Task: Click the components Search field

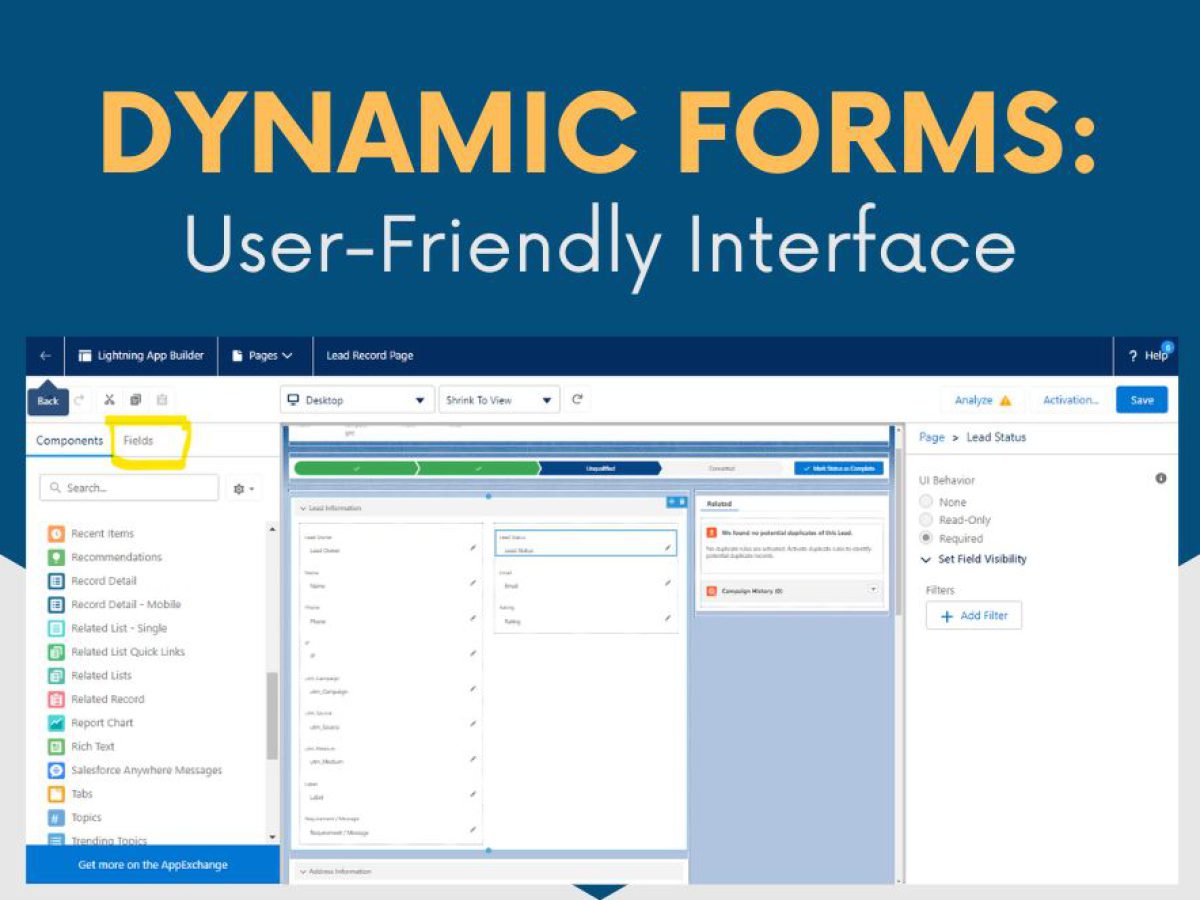Action: [129, 488]
